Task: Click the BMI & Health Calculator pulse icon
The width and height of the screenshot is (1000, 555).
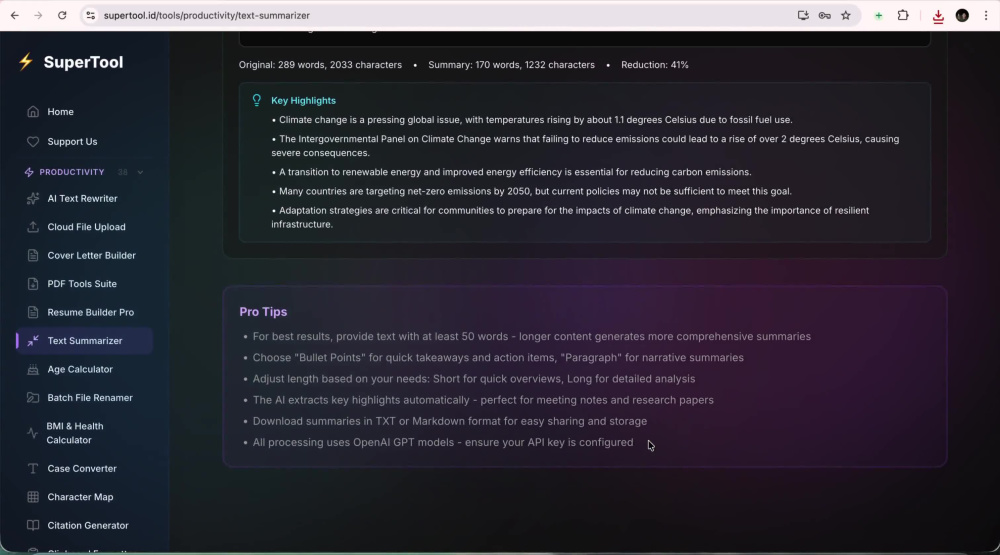Action: (33, 433)
